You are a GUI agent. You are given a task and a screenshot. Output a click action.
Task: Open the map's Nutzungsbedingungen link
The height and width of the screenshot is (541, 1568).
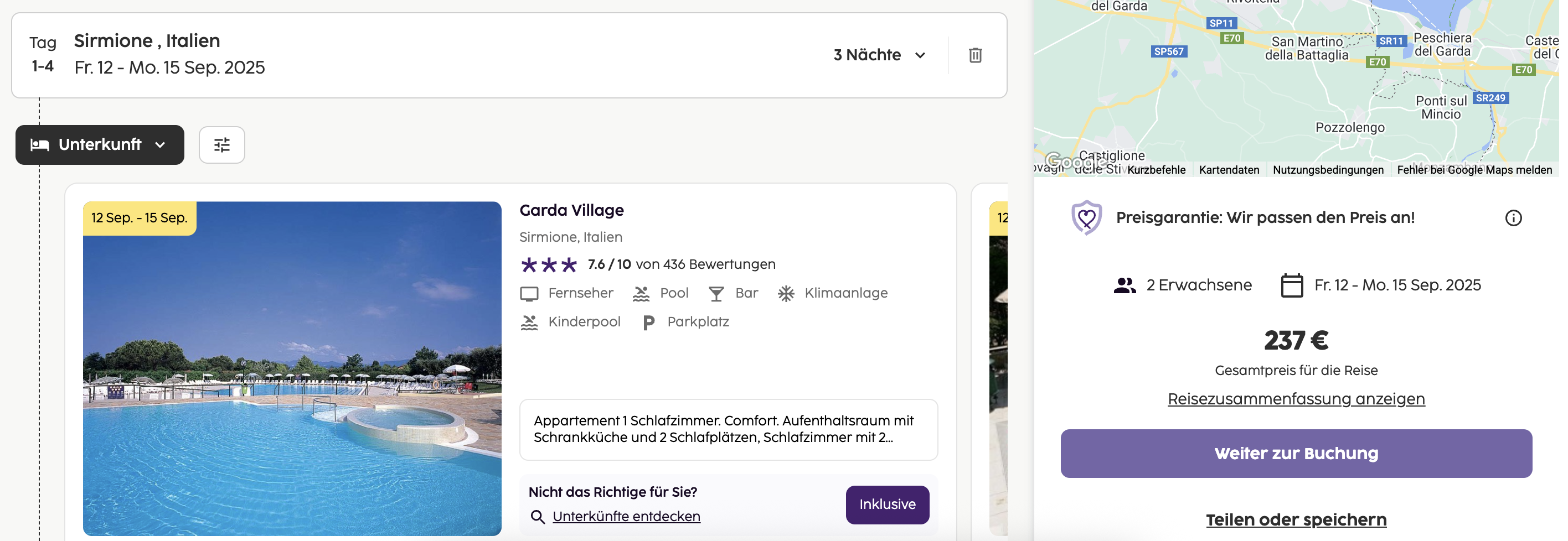1328,170
